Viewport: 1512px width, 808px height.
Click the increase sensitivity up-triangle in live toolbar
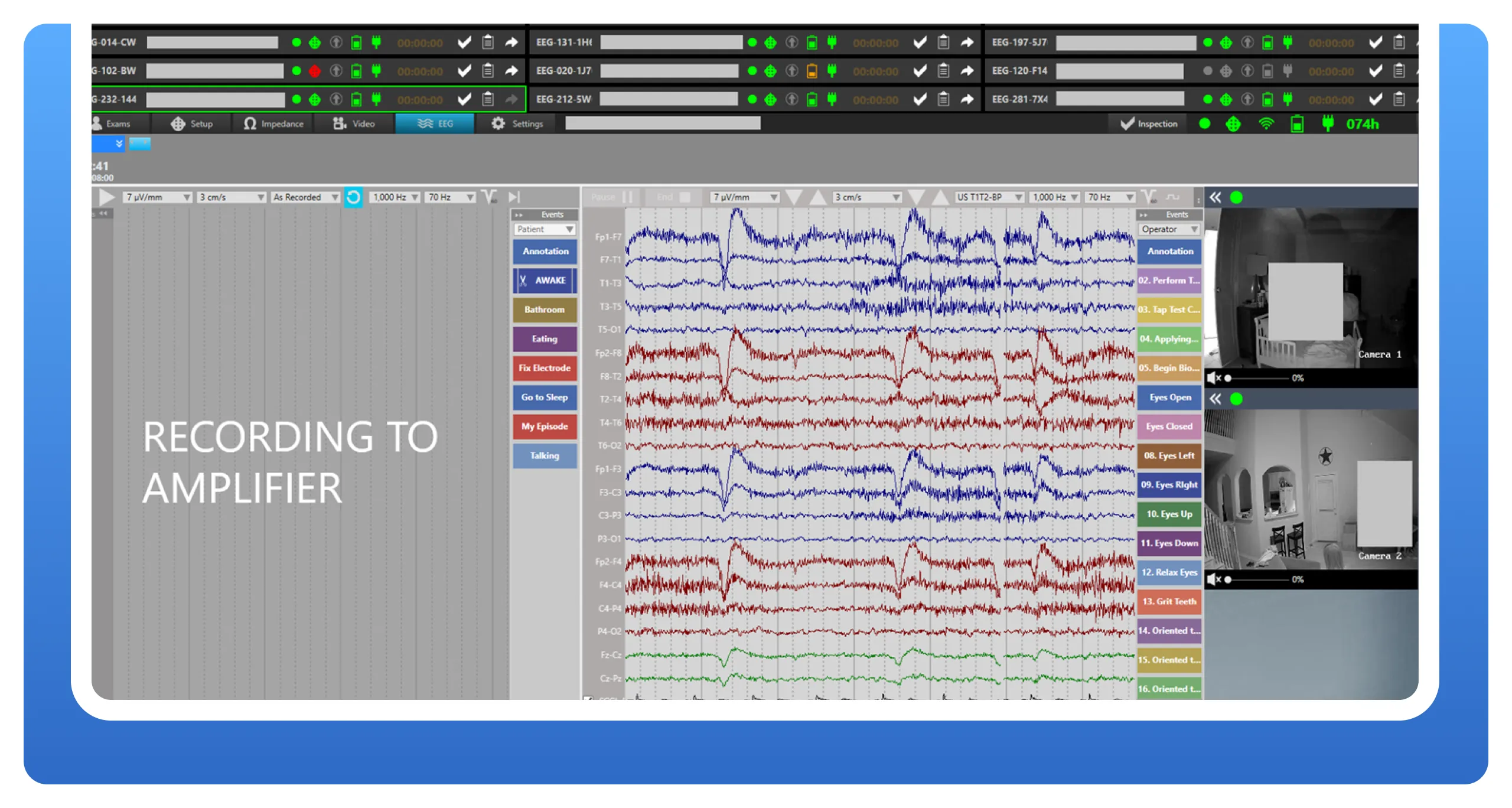click(x=817, y=197)
